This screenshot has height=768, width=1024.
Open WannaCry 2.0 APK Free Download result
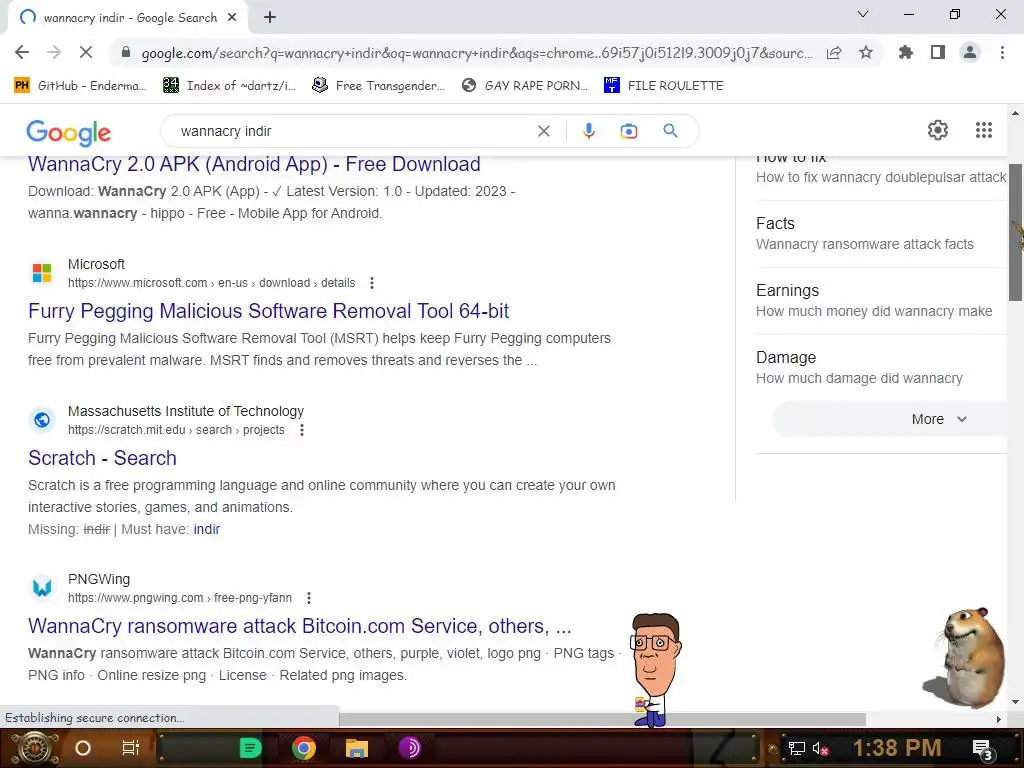point(254,164)
